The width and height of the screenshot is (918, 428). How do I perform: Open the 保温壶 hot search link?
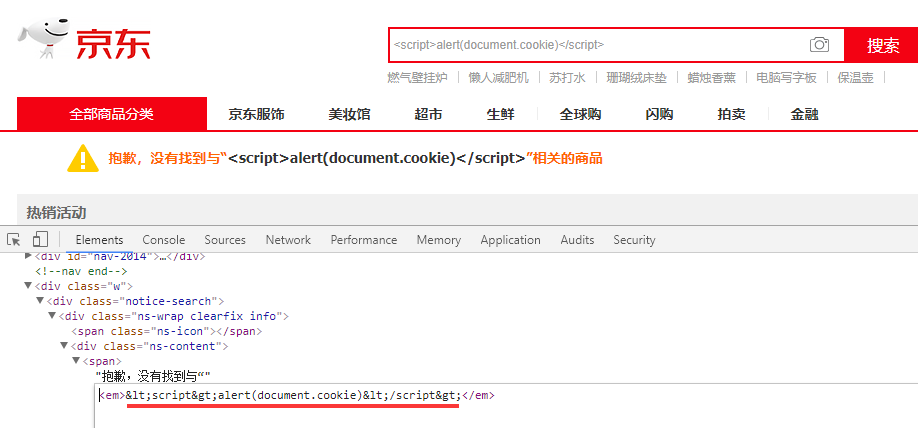pyautogui.click(x=855, y=77)
